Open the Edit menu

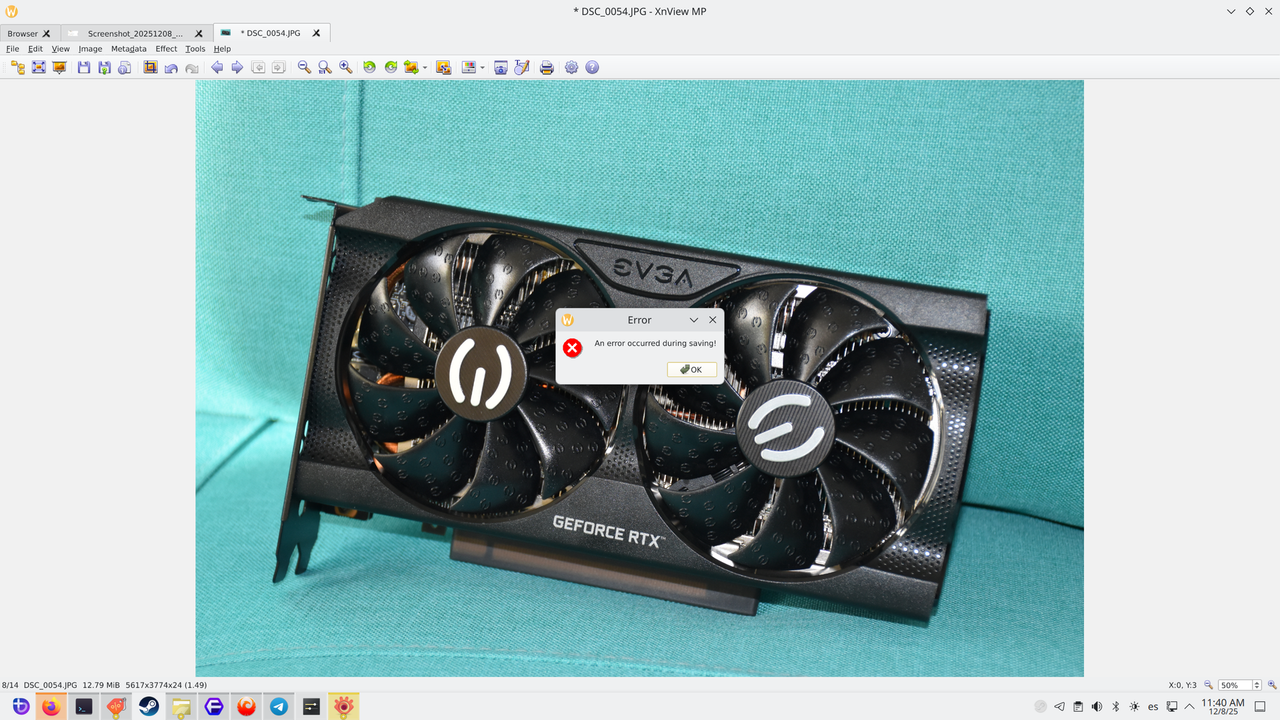click(x=35, y=48)
